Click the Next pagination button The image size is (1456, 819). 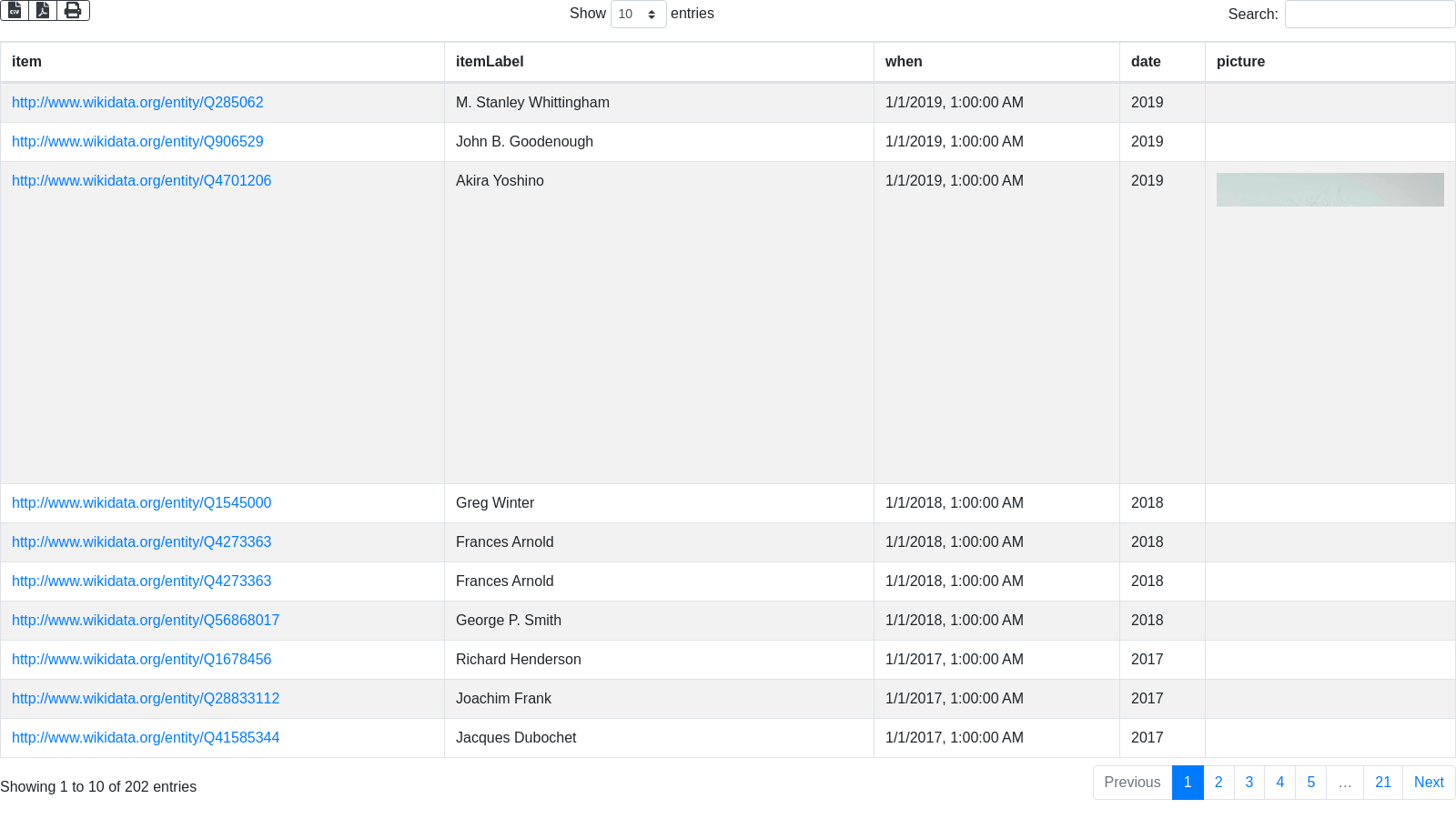[1428, 783]
